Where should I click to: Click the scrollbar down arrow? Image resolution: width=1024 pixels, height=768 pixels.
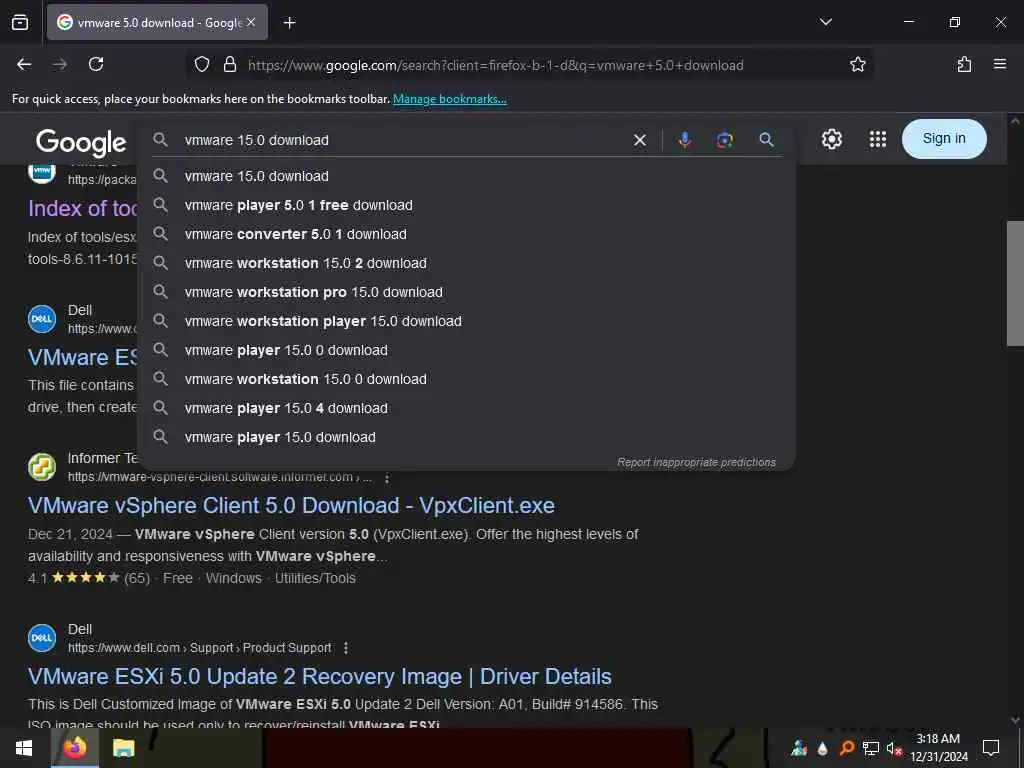[1015, 720]
